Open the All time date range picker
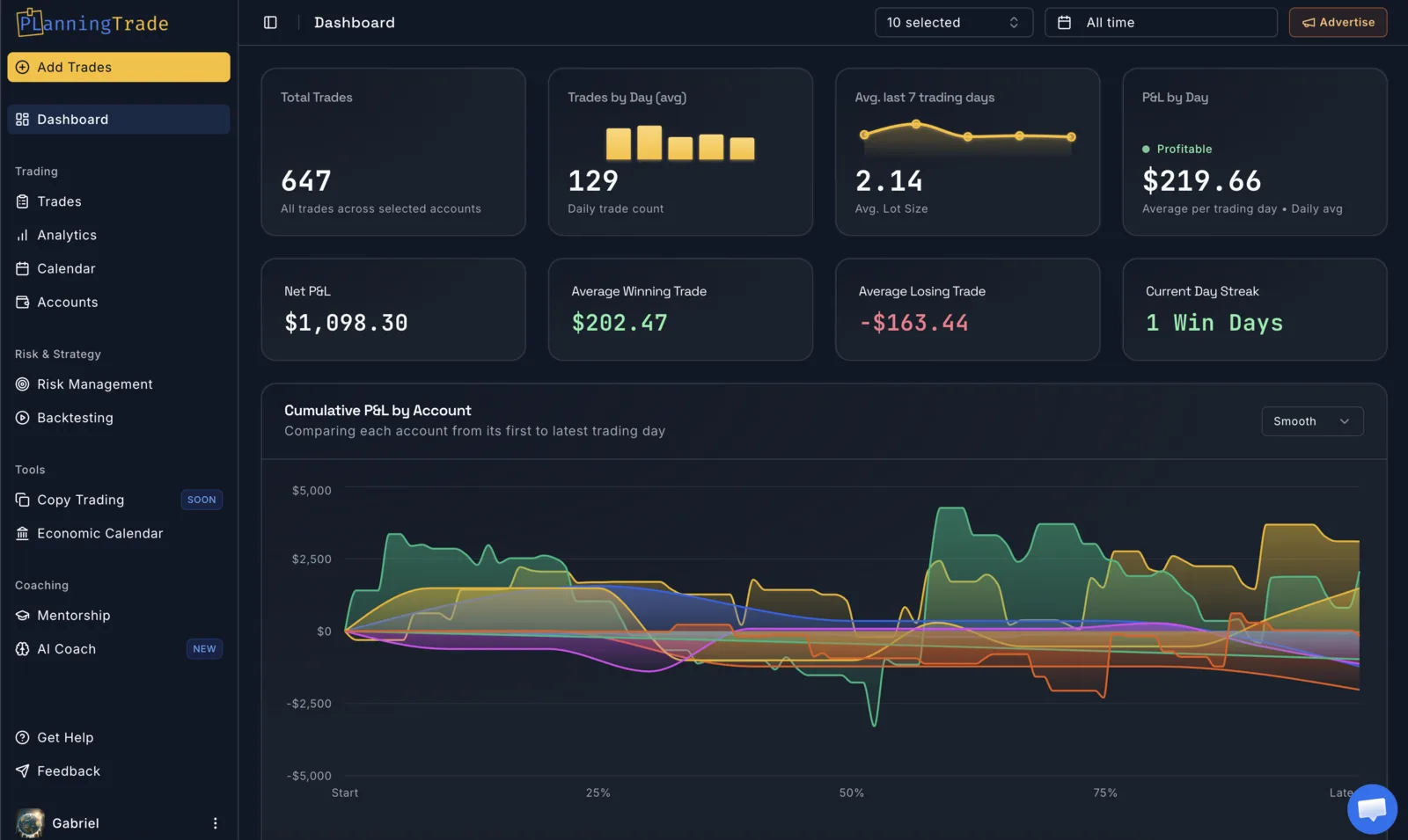 pyautogui.click(x=1161, y=22)
